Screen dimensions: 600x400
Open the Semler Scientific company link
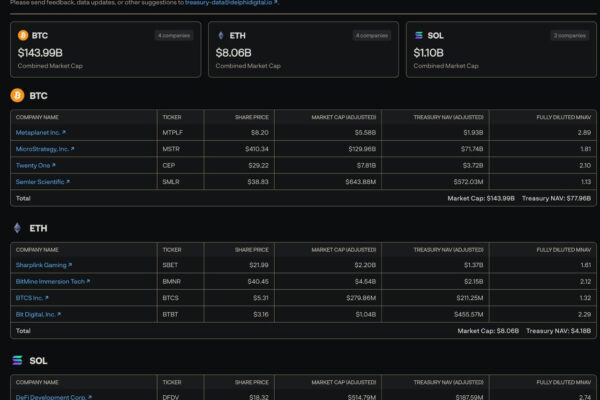(x=42, y=182)
